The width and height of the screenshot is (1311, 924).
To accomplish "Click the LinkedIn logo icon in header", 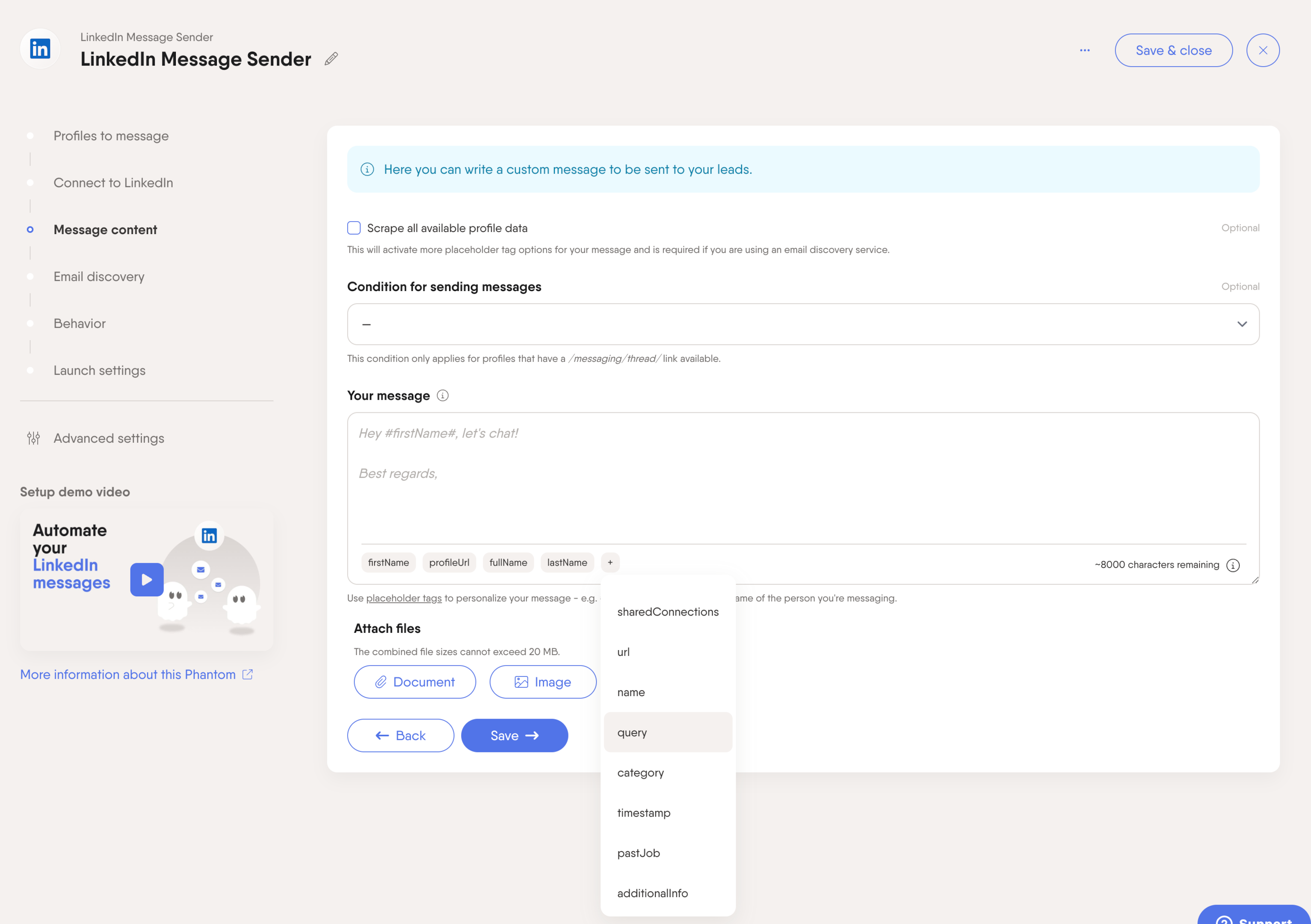I will [x=40, y=48].
